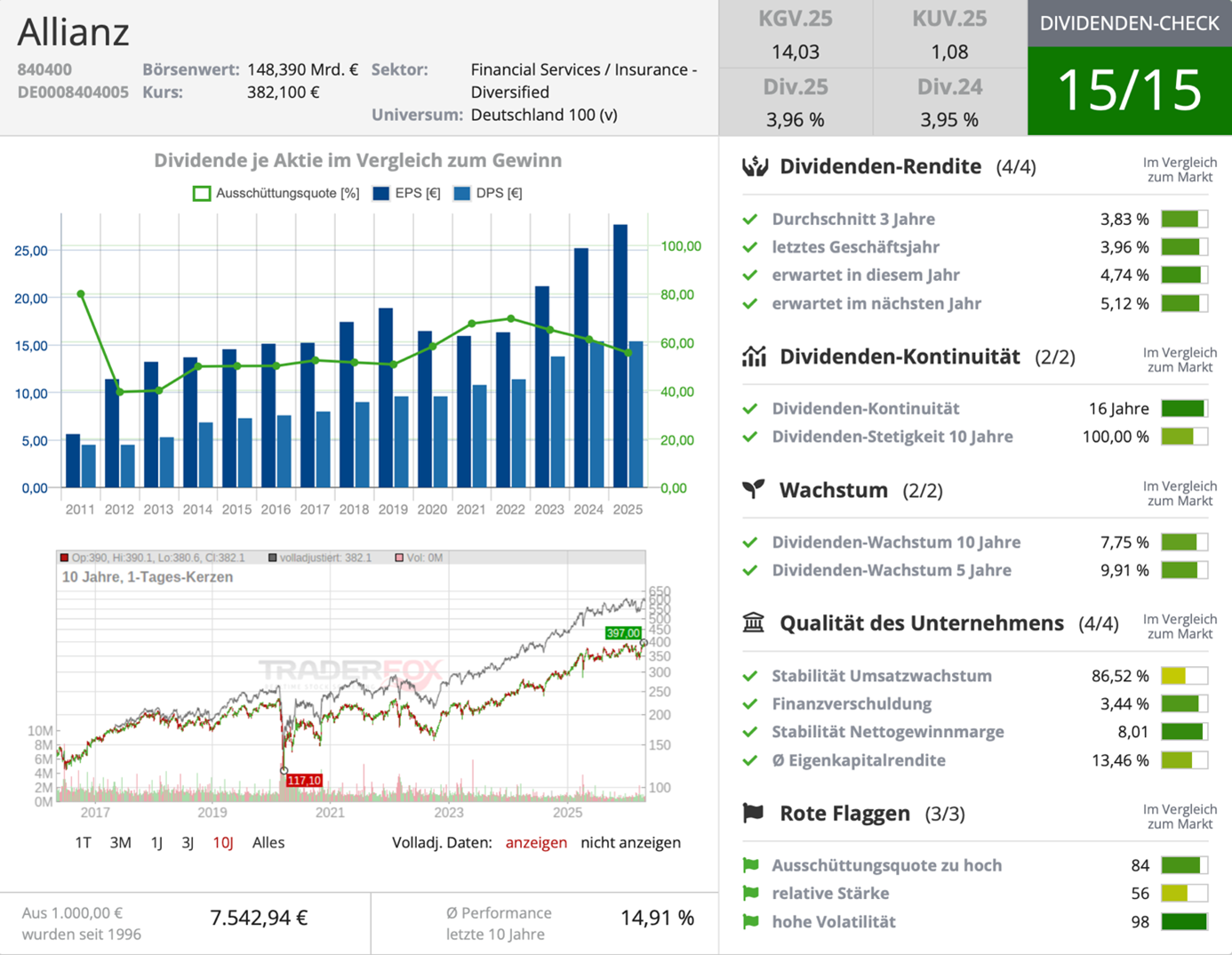Viewport: 1232px width, 955px height.
Task: Click Universum value Deutschland 100 (v)
Action: pos(544,115)
